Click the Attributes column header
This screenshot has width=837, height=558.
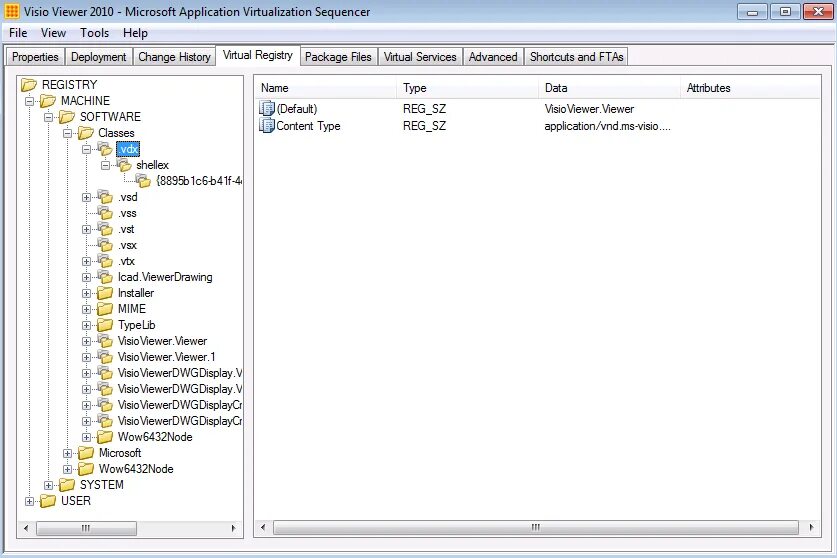tap(750, 88)
